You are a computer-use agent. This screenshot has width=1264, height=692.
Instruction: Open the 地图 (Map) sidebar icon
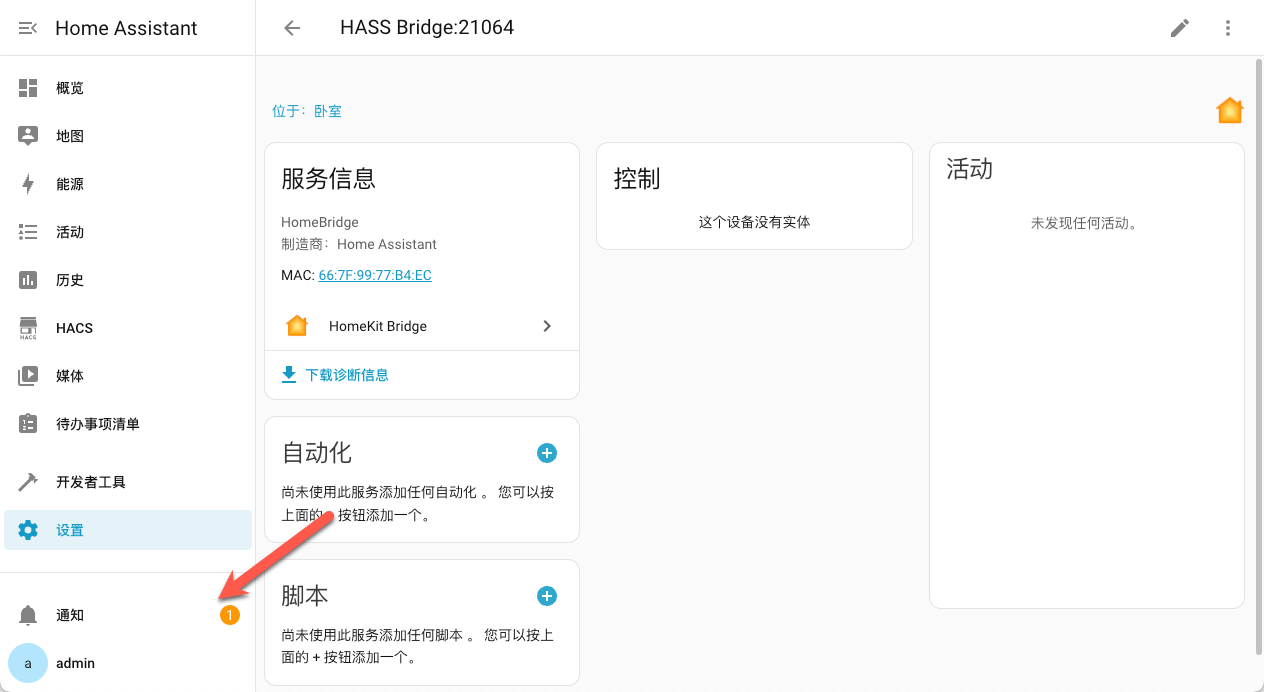tap(27, 135)
